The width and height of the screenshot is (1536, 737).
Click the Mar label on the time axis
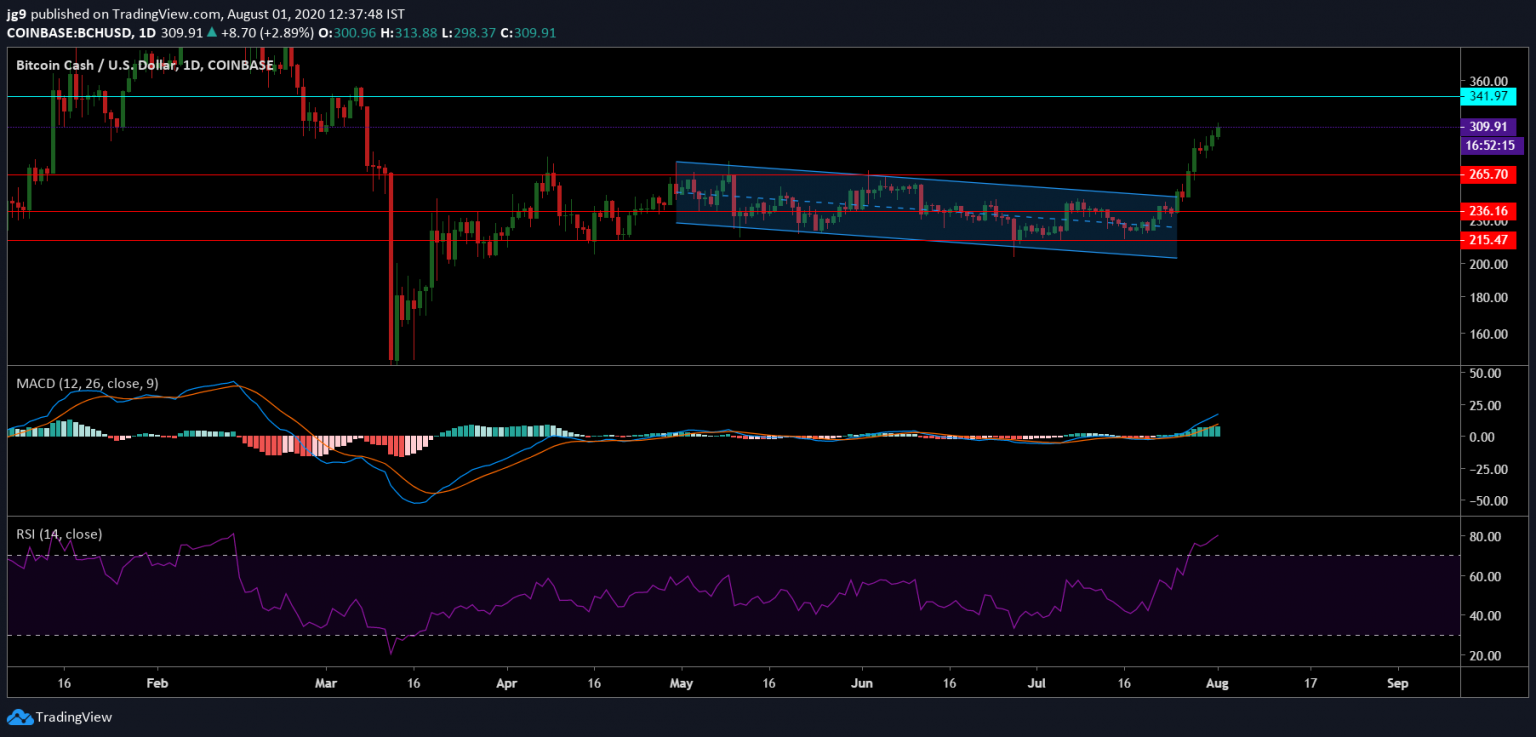pyautogui.click(x=326, y=683)
